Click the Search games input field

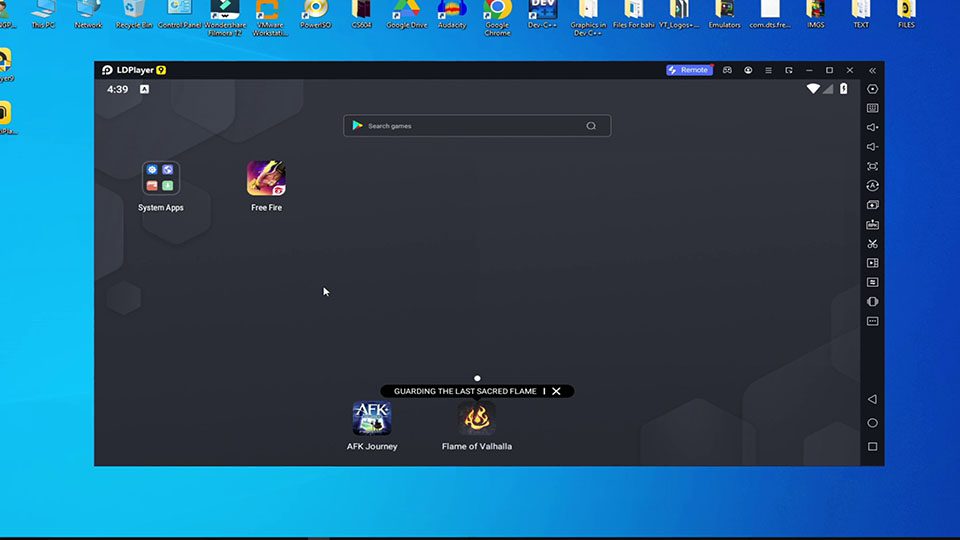pyautogui.click(x=477, y=126)
